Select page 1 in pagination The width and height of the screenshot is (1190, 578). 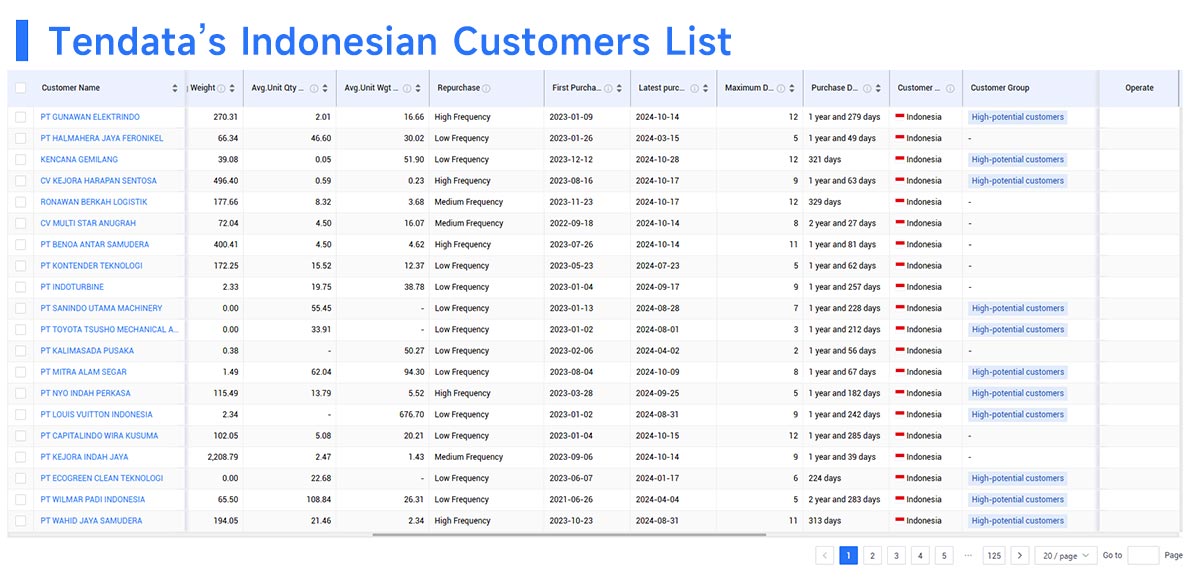pyautogui.click(x=848, y=555)
